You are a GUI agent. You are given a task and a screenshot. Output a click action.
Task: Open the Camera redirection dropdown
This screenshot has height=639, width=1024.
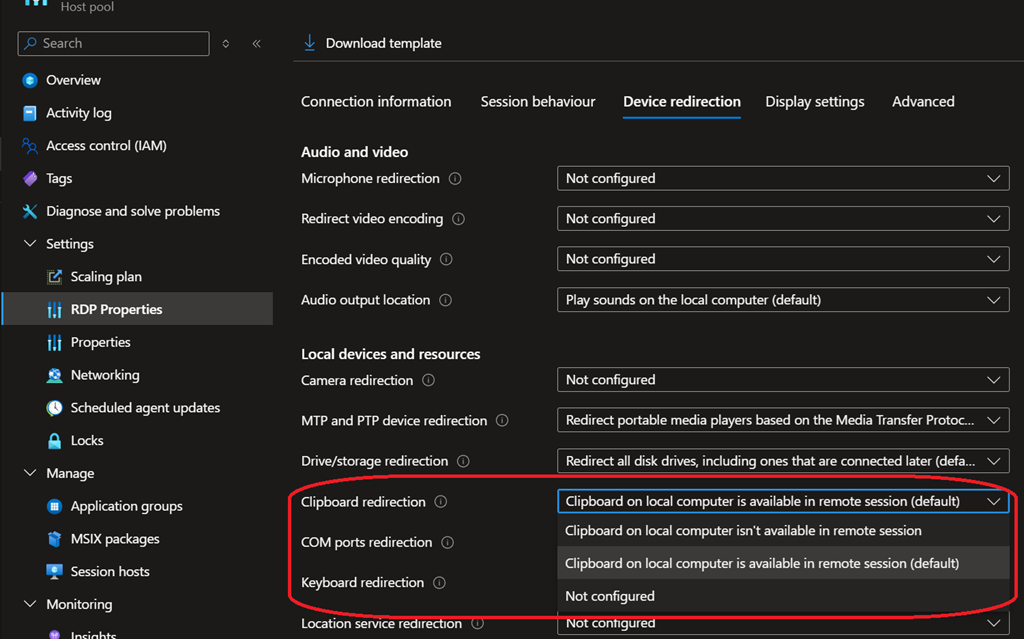coord(782,380)
